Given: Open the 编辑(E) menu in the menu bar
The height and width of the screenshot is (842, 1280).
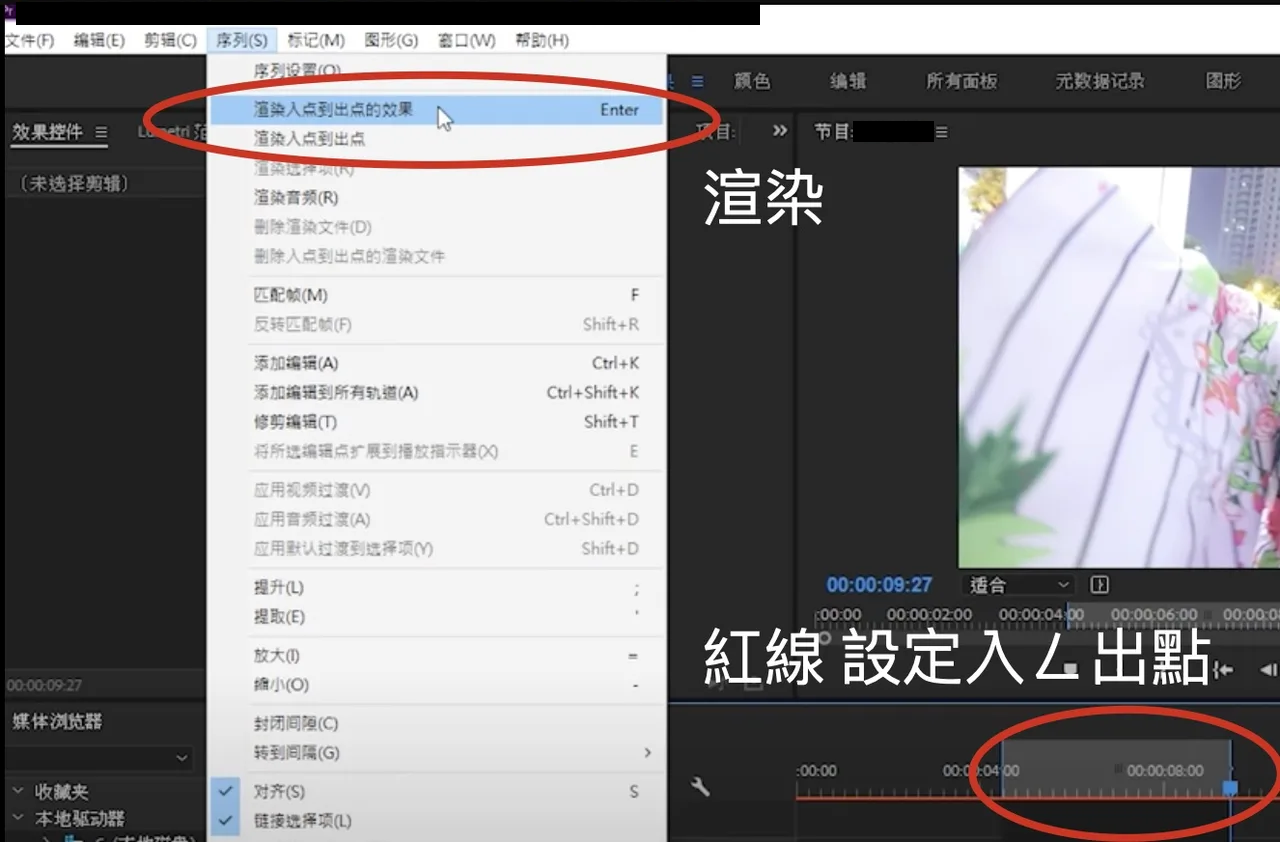Looking at the screenshot, I should point(99,40).
